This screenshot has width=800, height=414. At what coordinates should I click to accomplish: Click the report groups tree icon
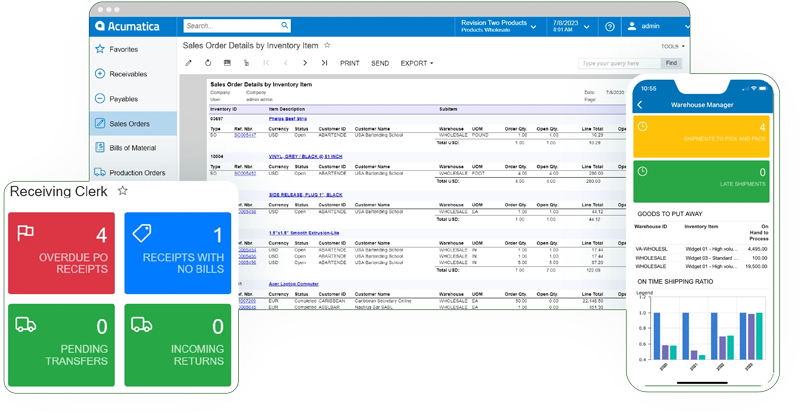coord(246,63)
